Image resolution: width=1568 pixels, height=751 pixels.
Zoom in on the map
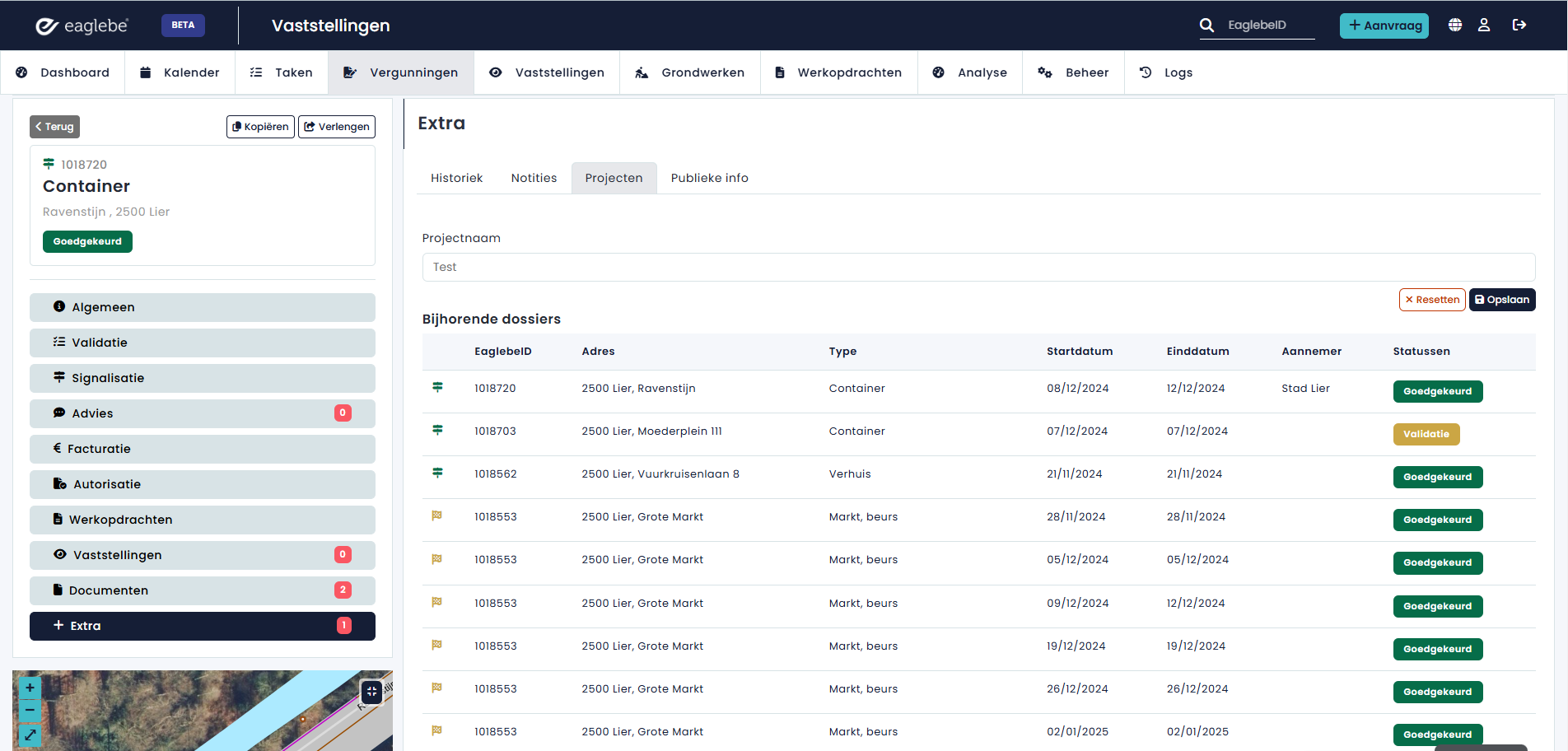pyautogui.click(x=30, y=688)
